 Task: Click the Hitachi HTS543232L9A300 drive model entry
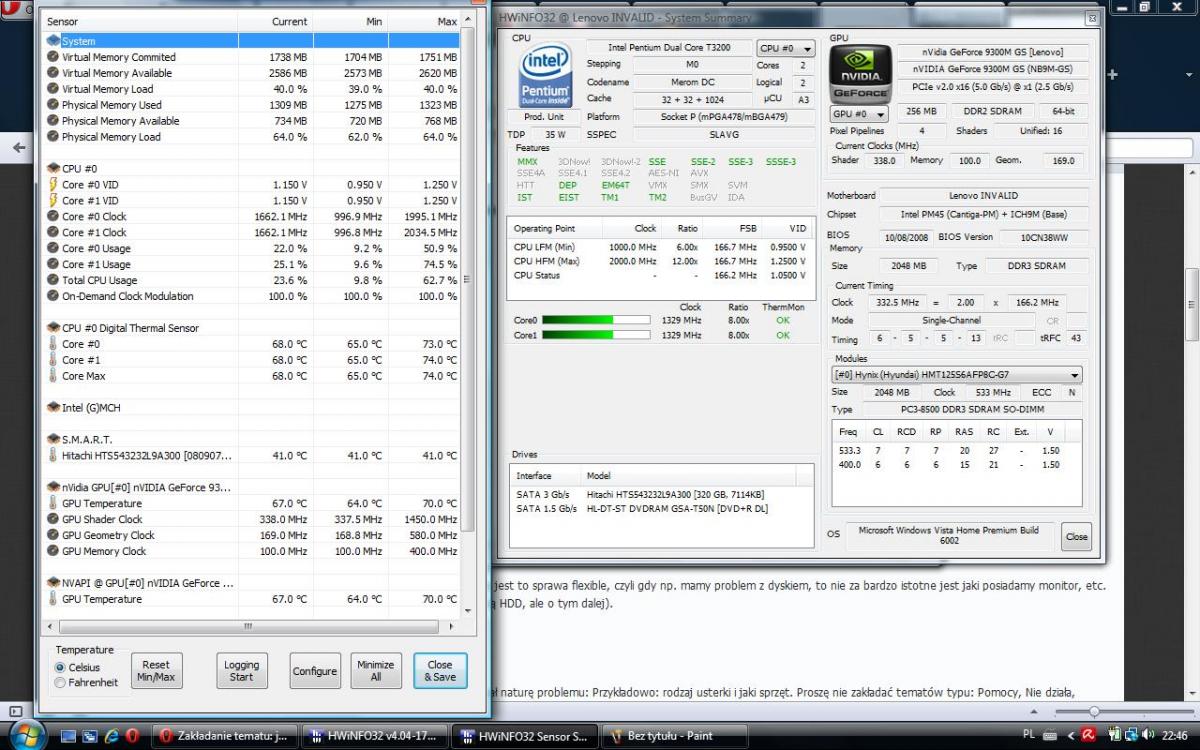675,494
